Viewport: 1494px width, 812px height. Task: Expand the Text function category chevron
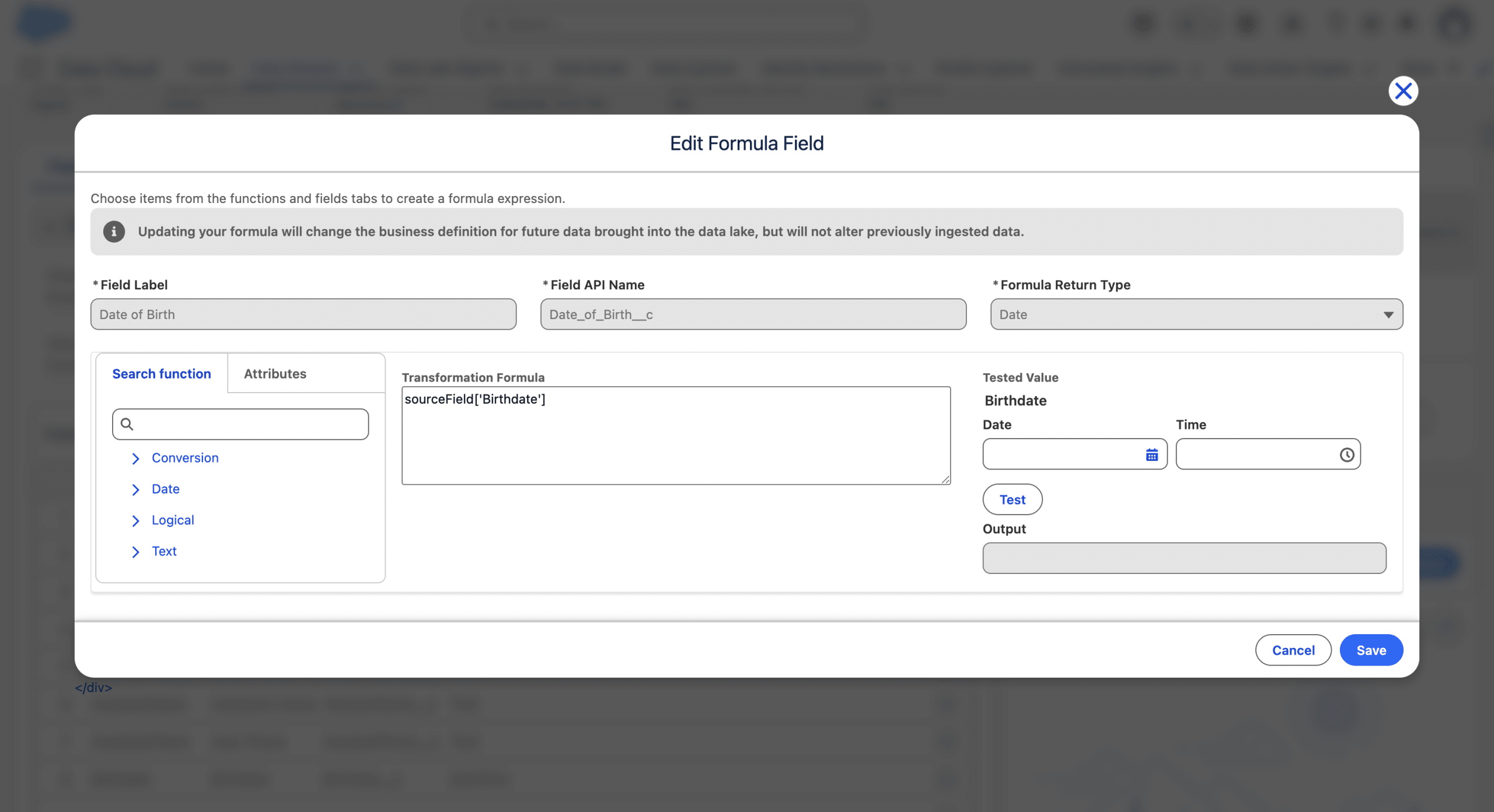tap(135, 551)
